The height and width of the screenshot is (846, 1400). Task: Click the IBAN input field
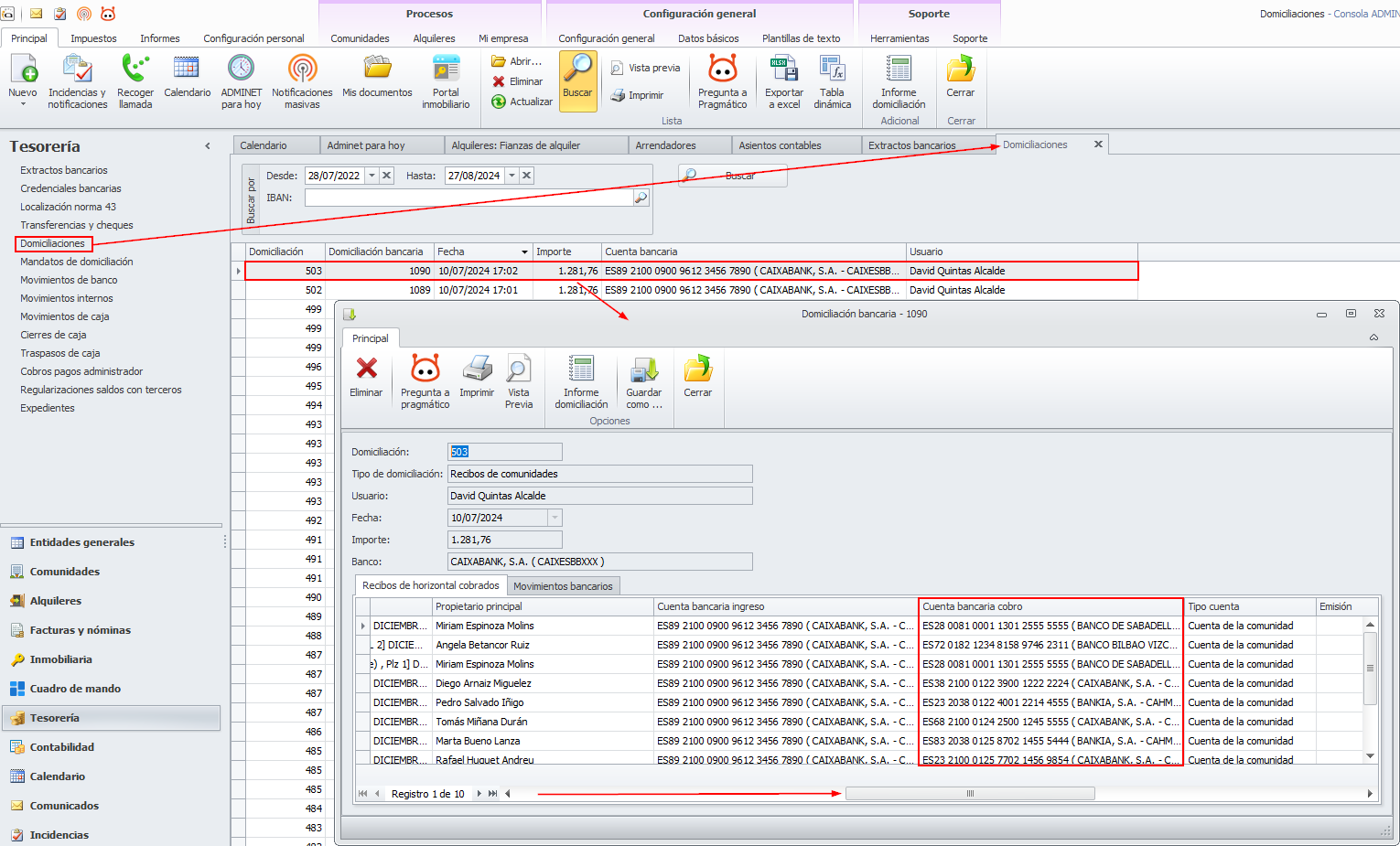coord(469,198)
